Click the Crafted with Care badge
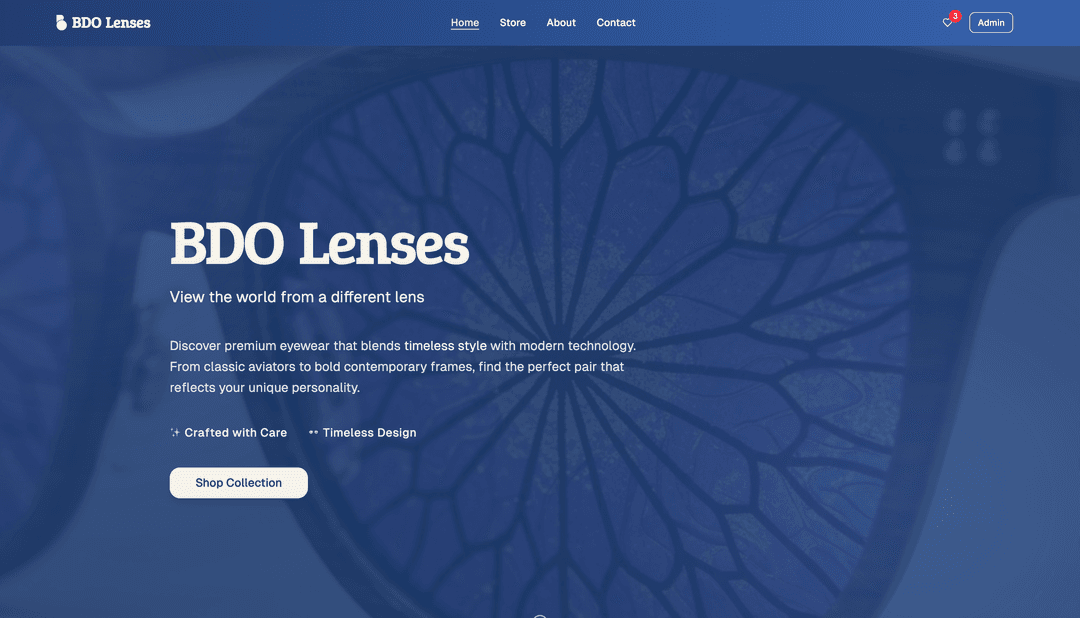The height and width of the screenshot is (618, 1080). pos(228,432)
